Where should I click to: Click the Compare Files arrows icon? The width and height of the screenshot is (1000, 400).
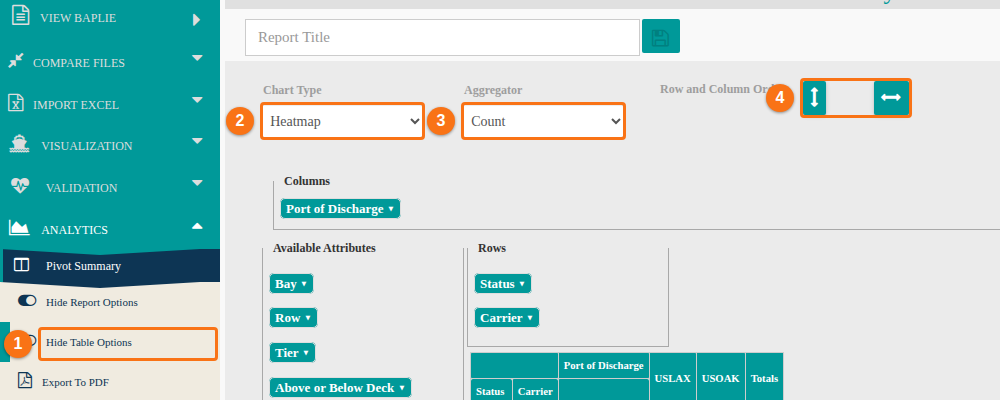pyautogui.click(x=16, y=61)
